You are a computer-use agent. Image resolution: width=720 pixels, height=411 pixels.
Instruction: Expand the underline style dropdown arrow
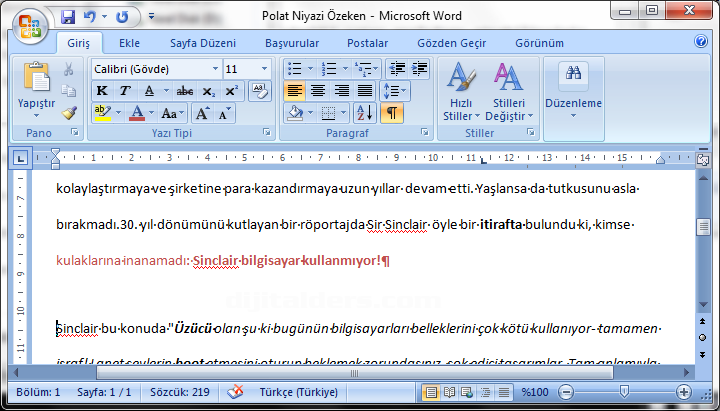[166, 91]
